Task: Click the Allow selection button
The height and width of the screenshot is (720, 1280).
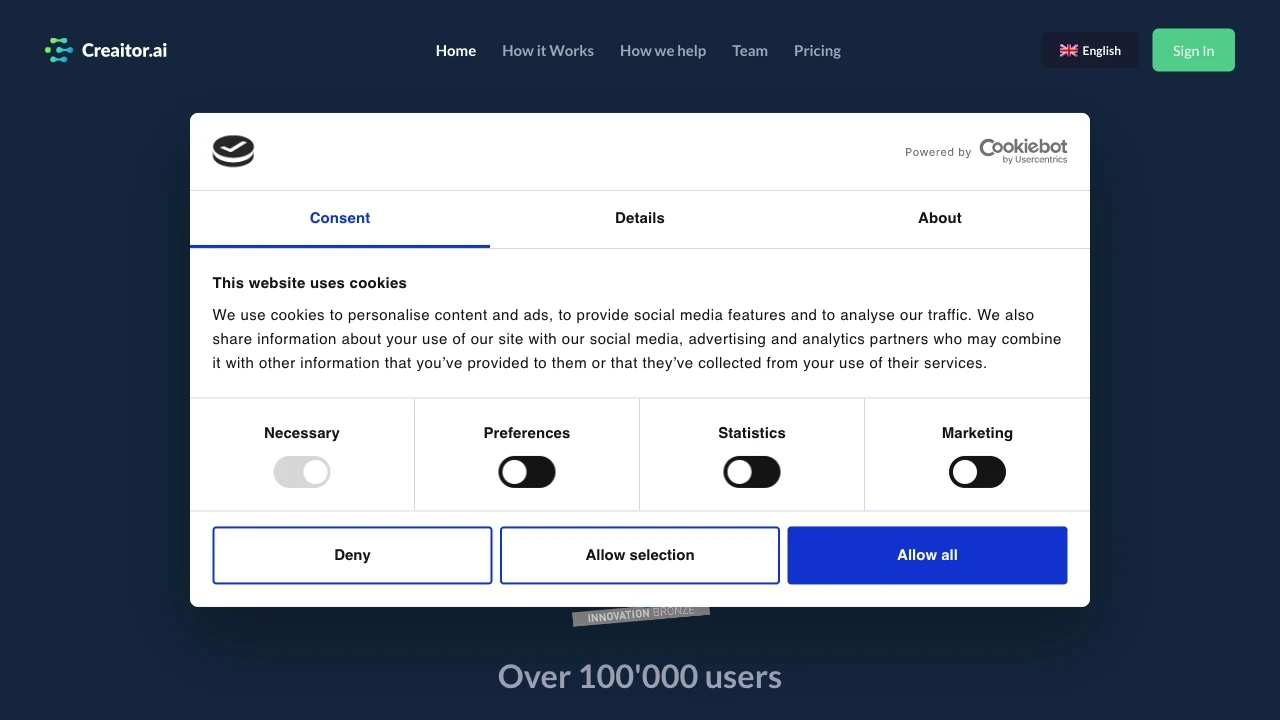Action: point(640,554)
